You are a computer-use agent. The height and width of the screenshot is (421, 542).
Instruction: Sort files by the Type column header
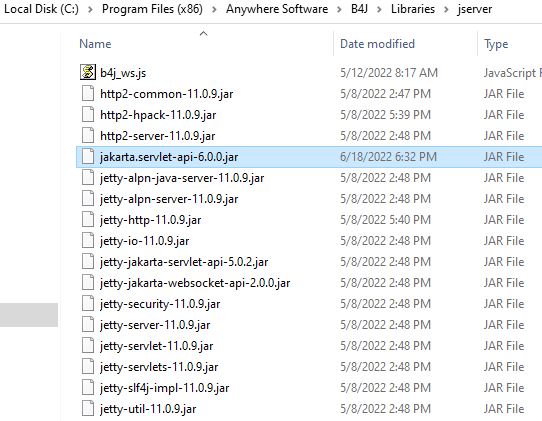tap(496, 44)
